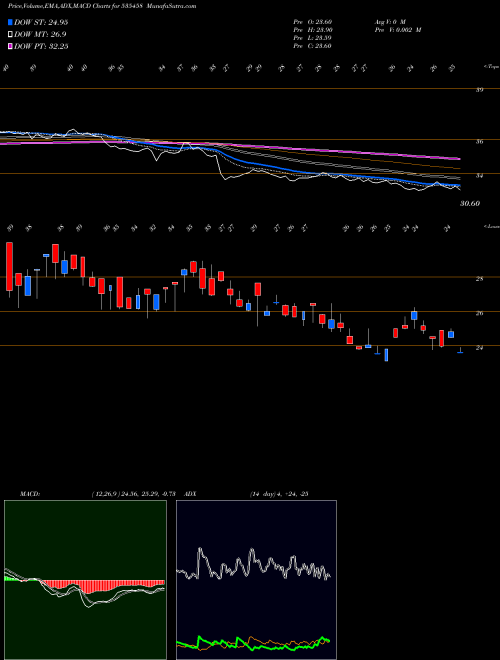Click the red MACD histogram bars
The height and width of the screenshot is (660, 500).
click(x=101, y=585)
